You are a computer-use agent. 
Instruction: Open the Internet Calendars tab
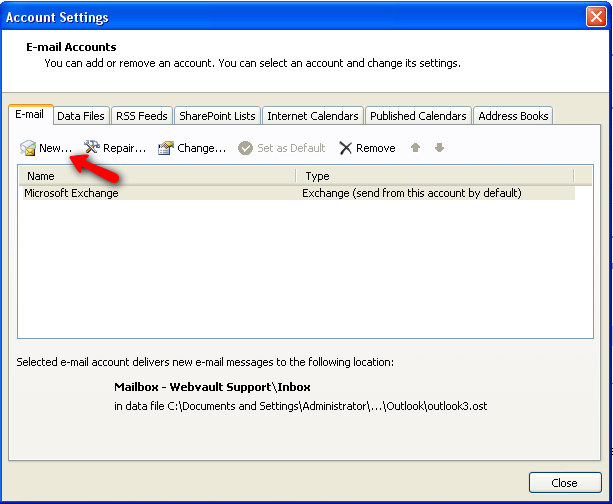pos(313,116)
